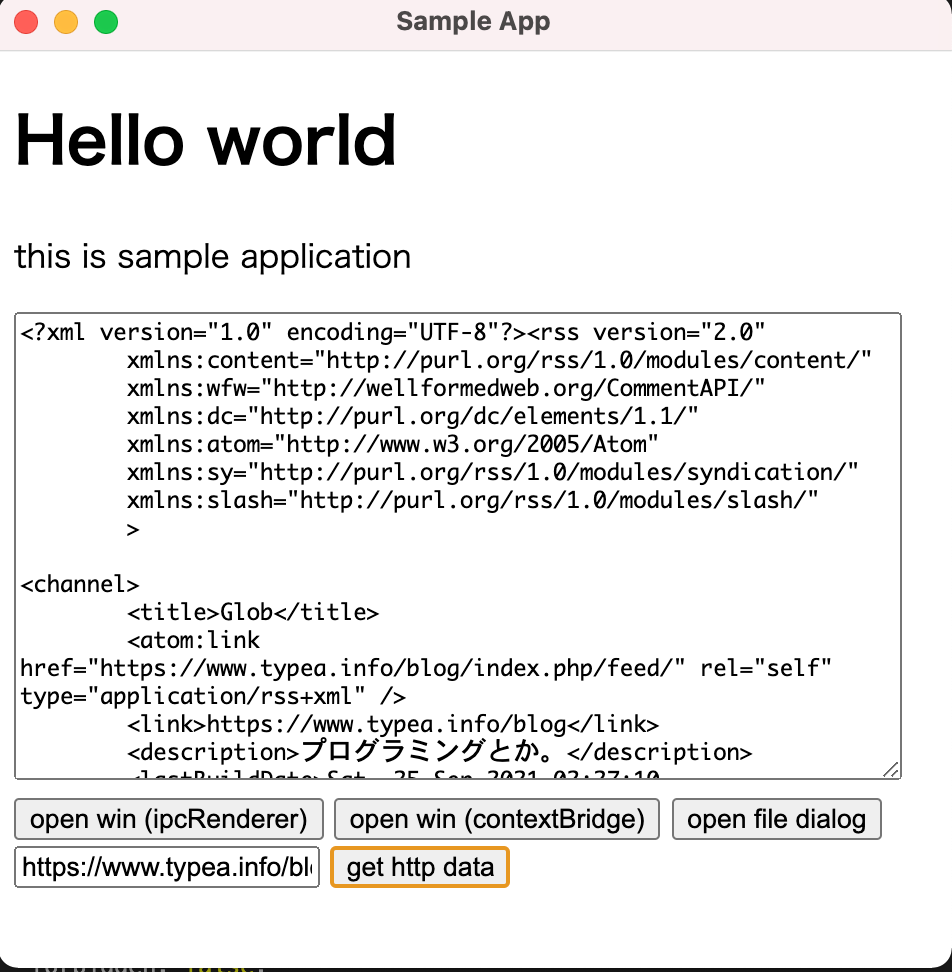Focus the URL input field with typea.info

click(x=167, y=867)
